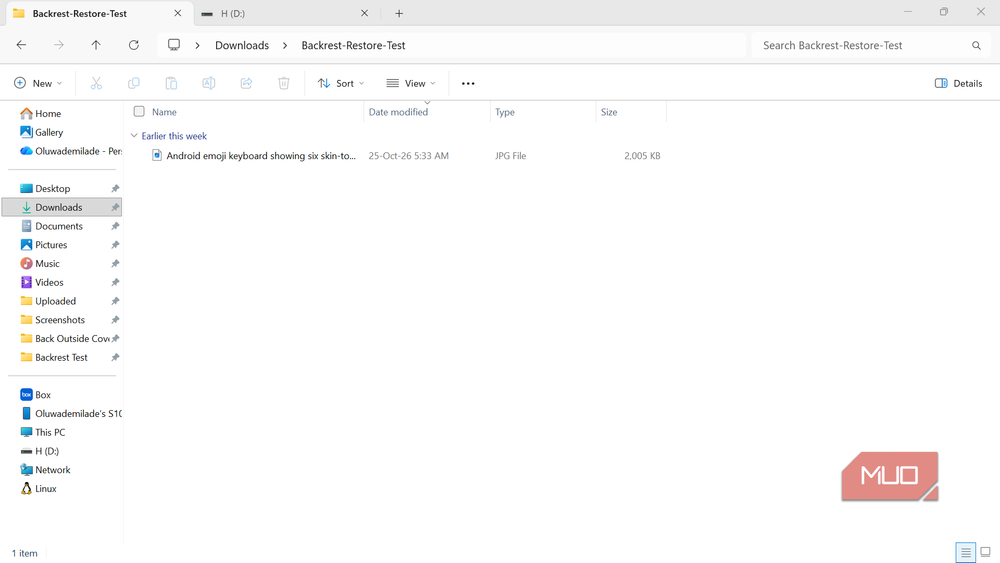Open the View dropdown menu
The height and width of the screenshot is (563, 1000).
click(411, 84)
